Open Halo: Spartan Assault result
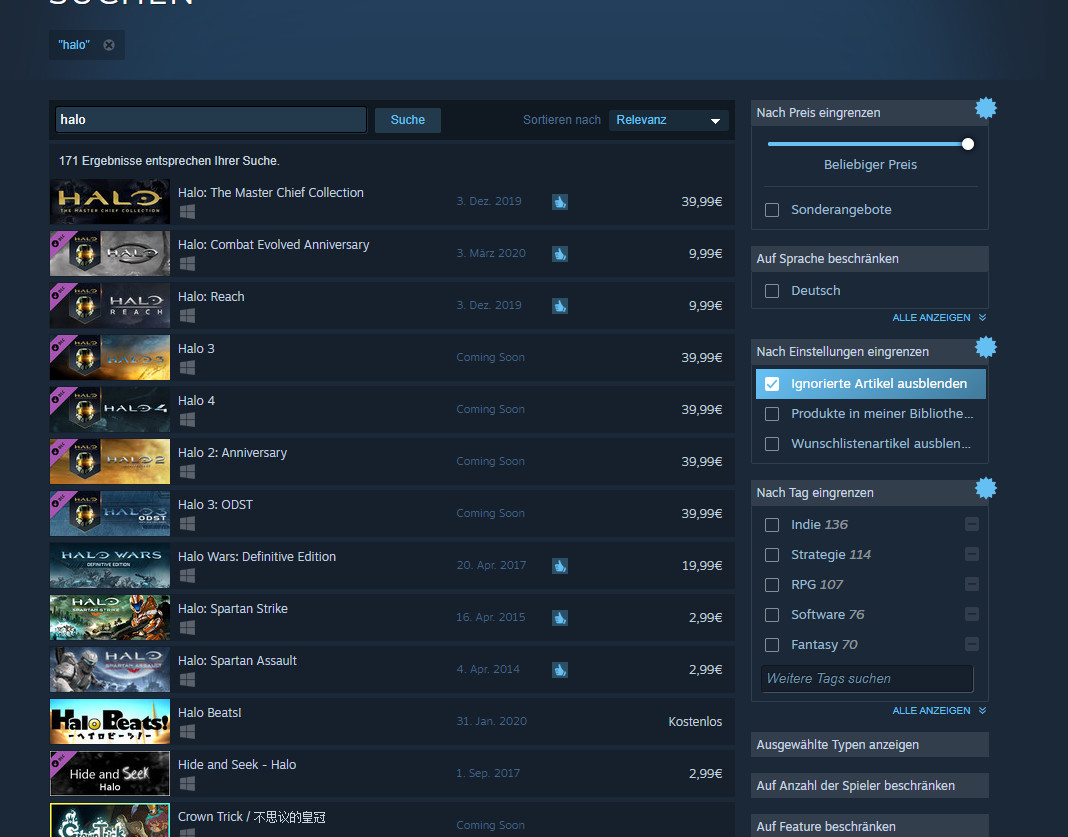The width and height of the screenshot is (1068, 837). pyautogui.click(x=392, y=669)
